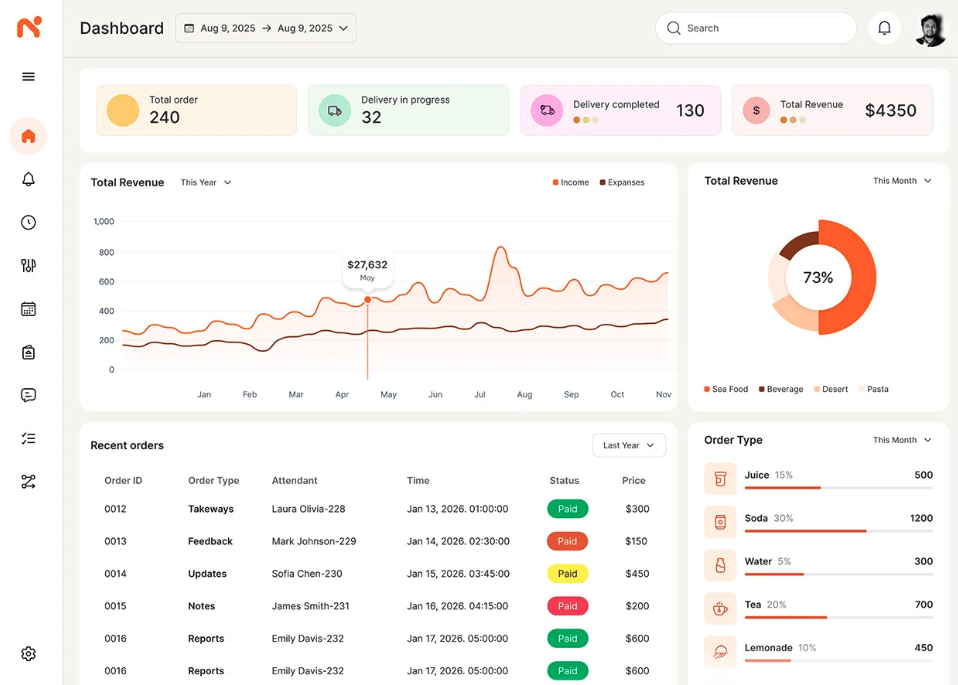This screenshot has width=958, height=685.
Task: Open the notifications bell in the top bar
Action: click(884, 27)
